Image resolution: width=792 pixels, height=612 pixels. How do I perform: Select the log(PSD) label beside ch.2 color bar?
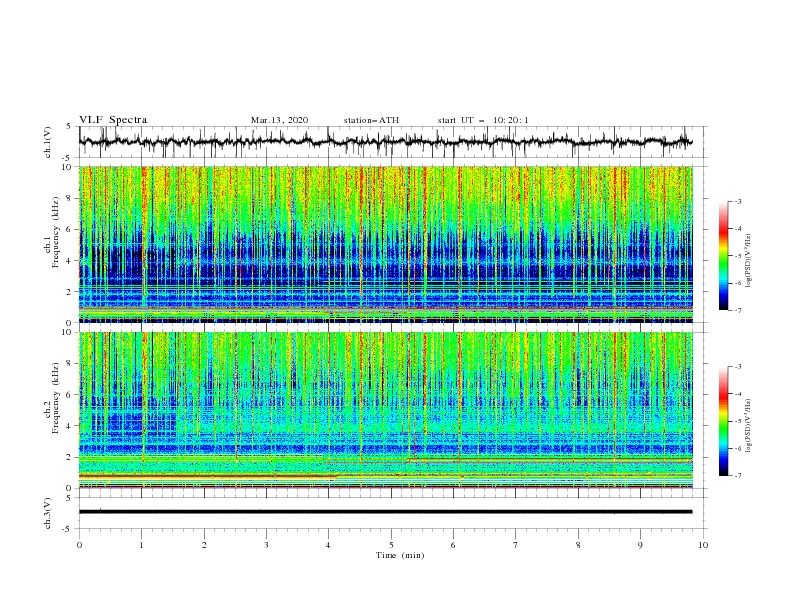tap(749, 426)
